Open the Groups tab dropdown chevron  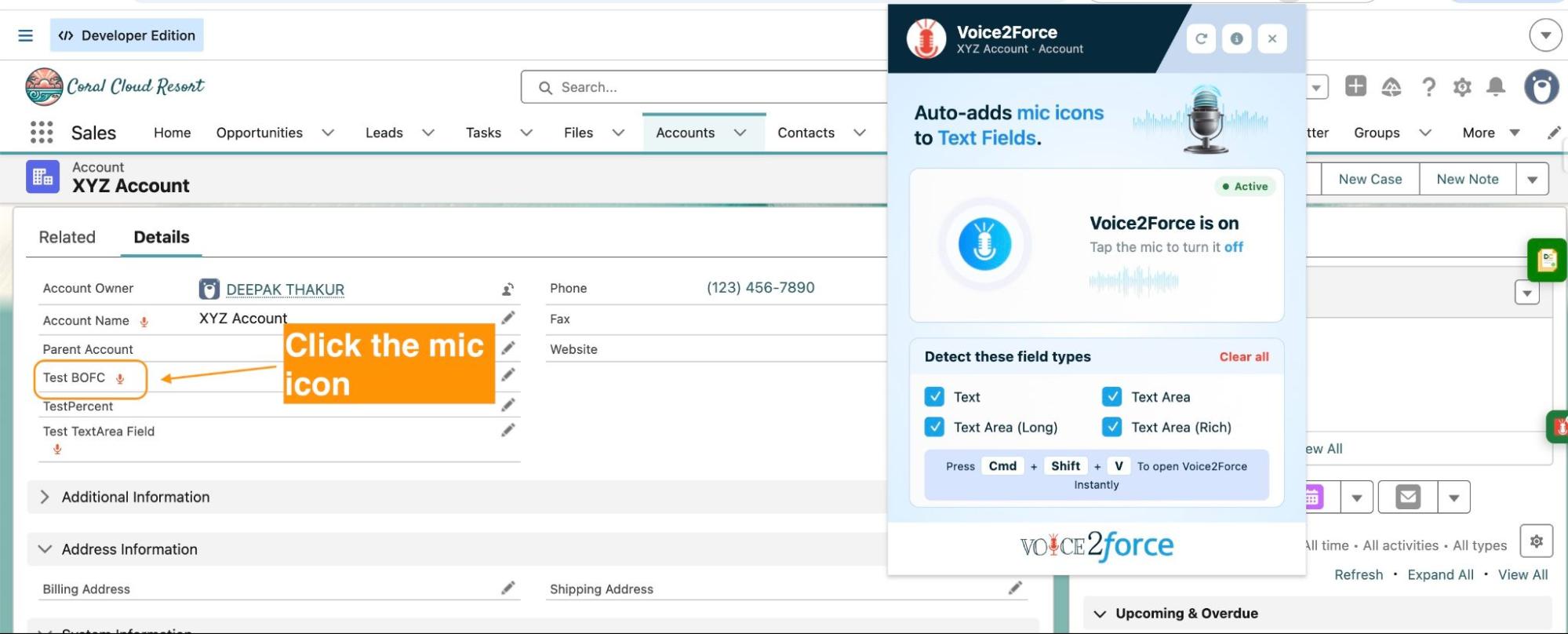pyautogui.click(x=1425, y=133)
